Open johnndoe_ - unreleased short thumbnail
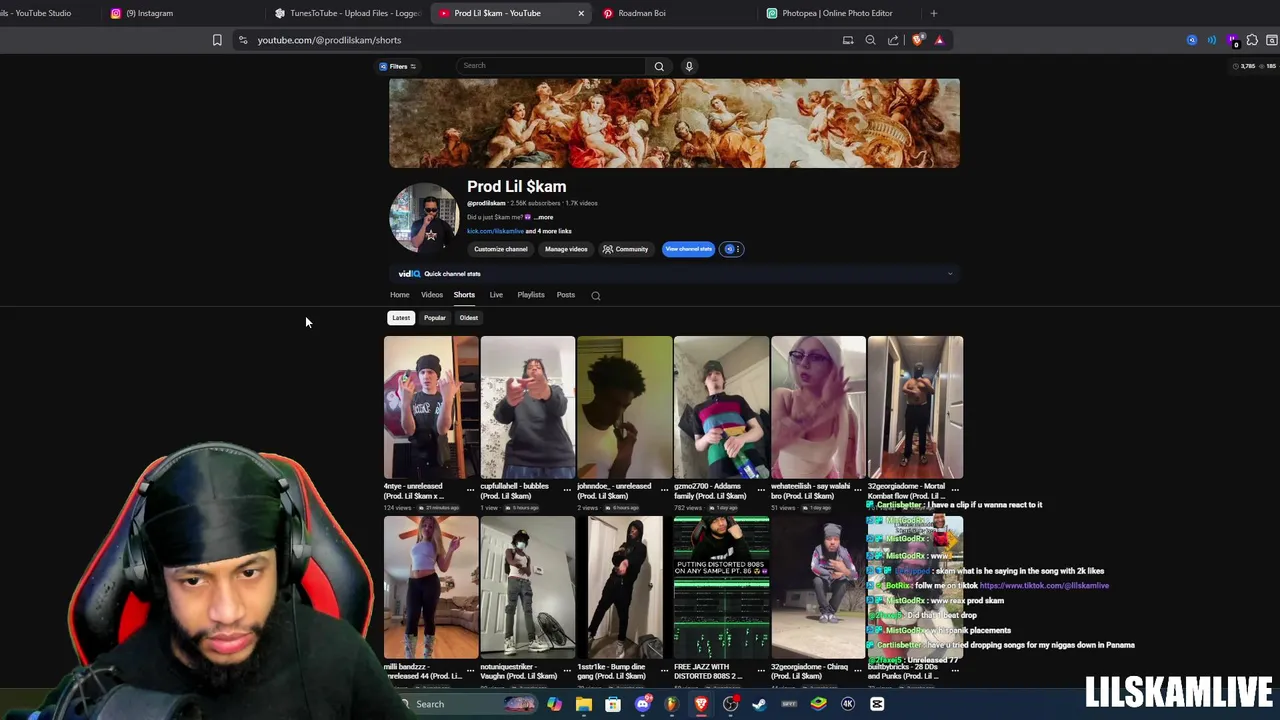 625,407
